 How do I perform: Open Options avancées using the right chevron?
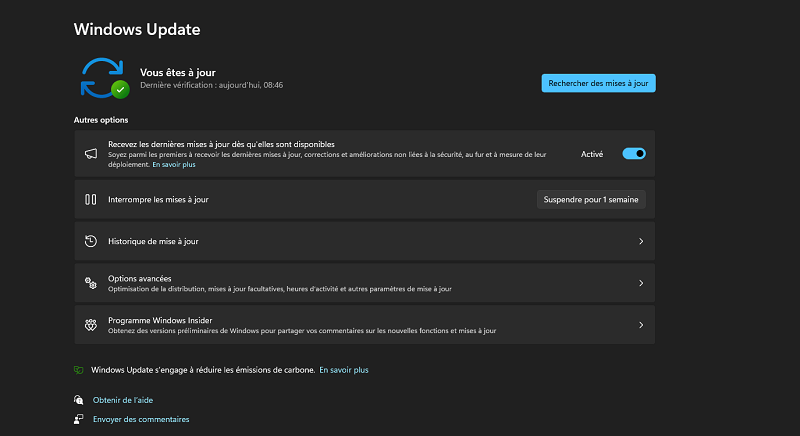pos(640,283)
